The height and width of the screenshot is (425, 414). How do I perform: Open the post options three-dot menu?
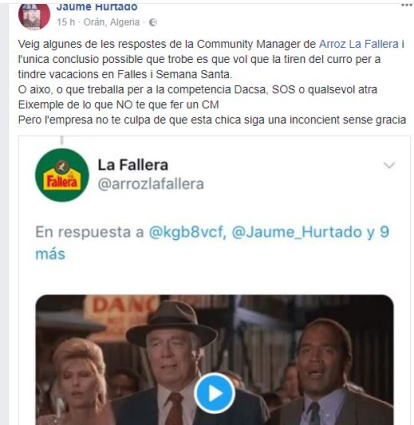click(x=407, y=5)
